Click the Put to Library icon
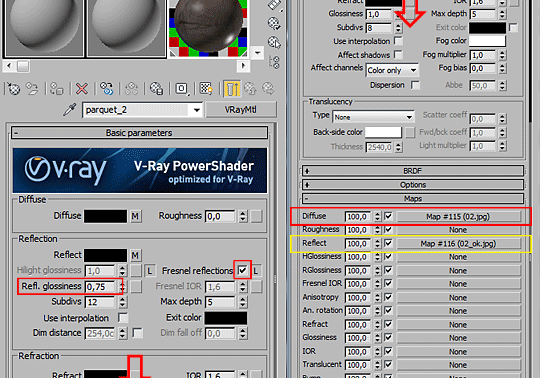Screen dimensions: 540x378 tap(156, 89)
